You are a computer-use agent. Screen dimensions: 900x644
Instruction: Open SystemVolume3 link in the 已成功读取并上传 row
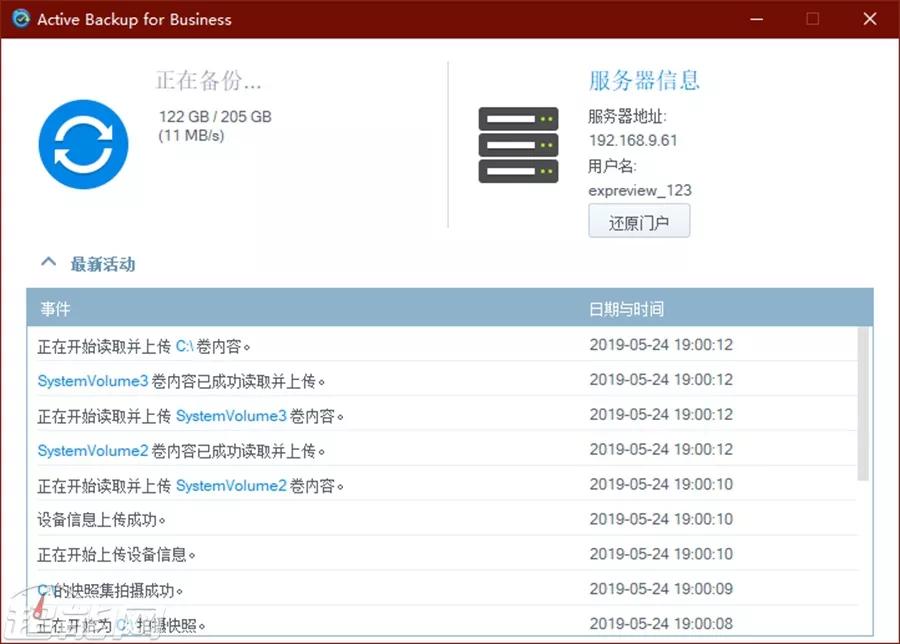point(92,381)
